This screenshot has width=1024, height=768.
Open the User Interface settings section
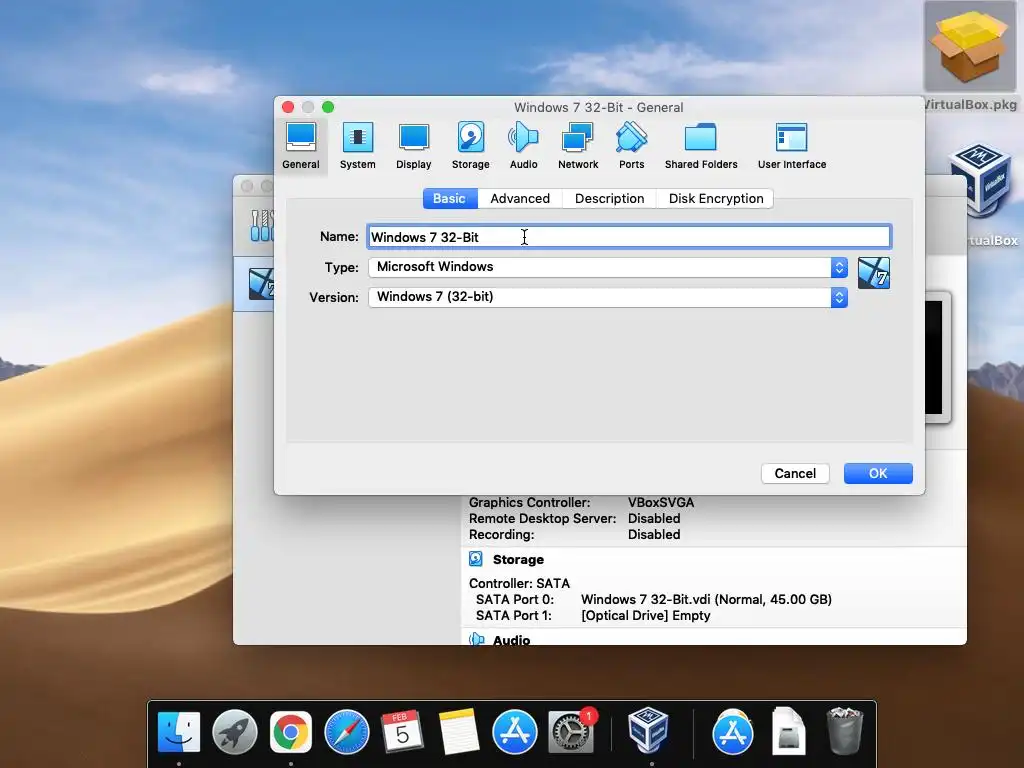pyautogui.click(x=792, y=146)
